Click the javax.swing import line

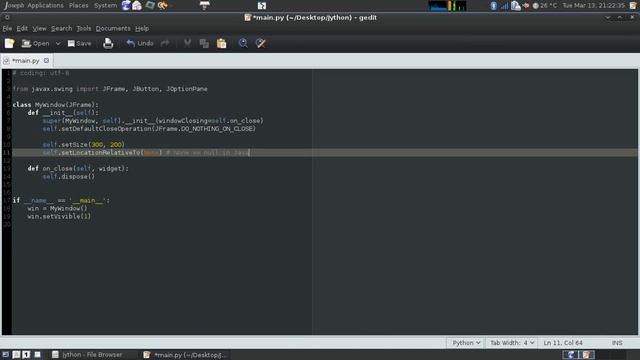click(x=110, y=89)
